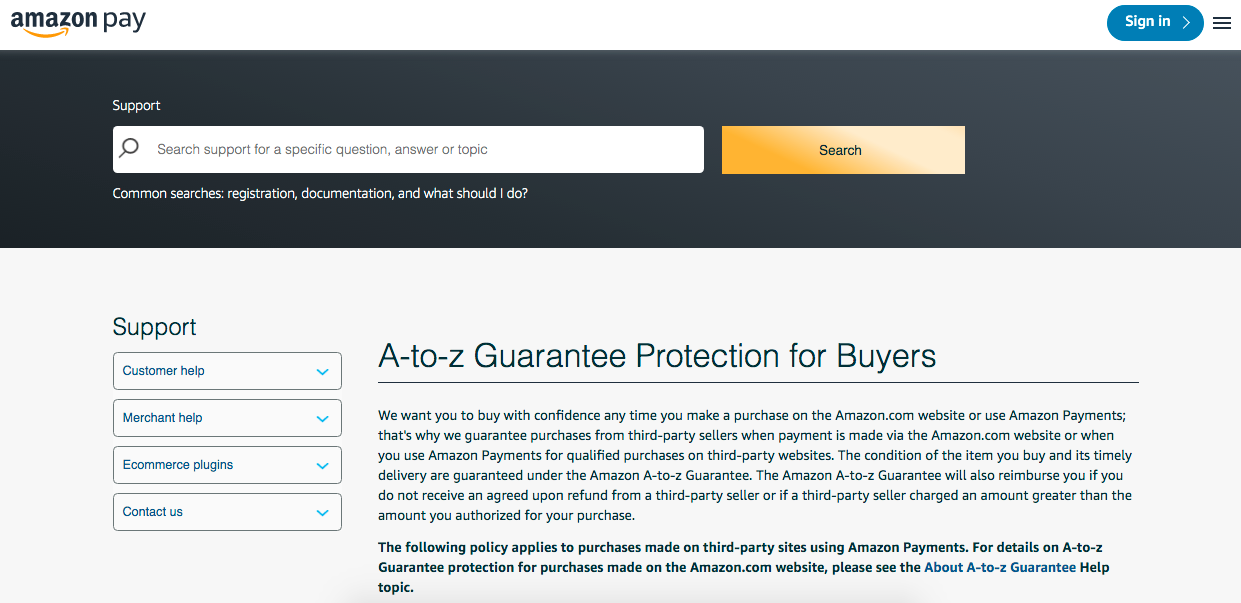Focus the support search text field

(420, 150)
